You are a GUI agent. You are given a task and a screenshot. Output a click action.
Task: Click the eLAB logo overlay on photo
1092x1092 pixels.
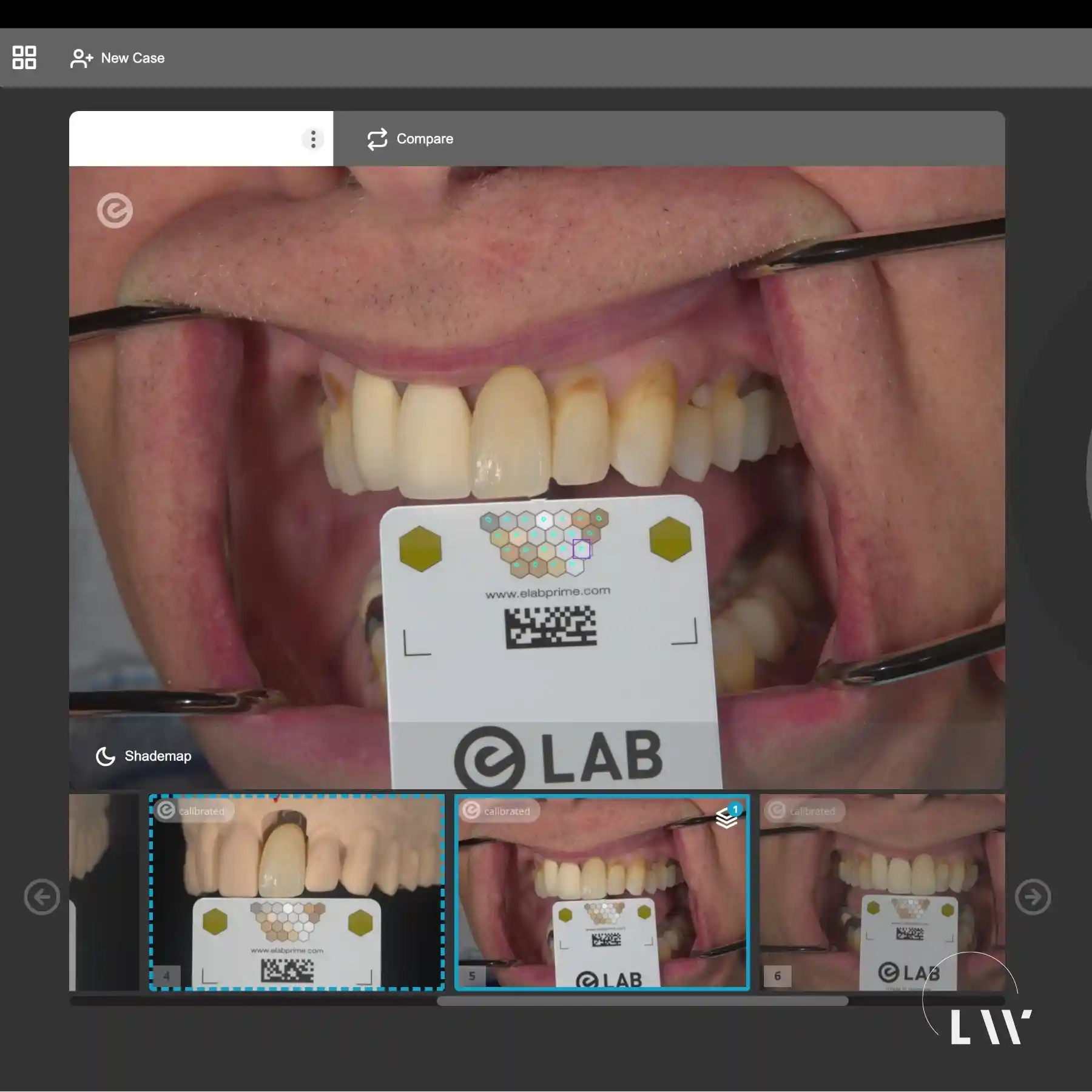click(x=115, y=211)
